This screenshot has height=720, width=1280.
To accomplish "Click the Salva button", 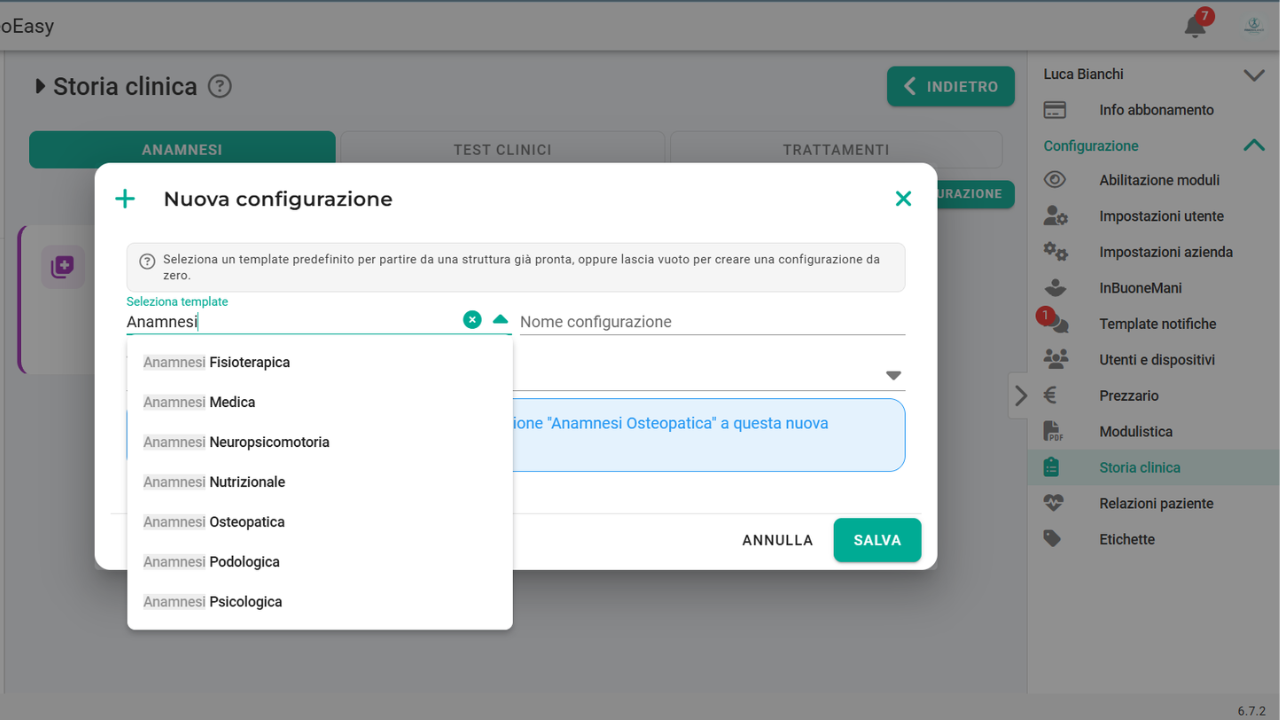I will [877, 540].
